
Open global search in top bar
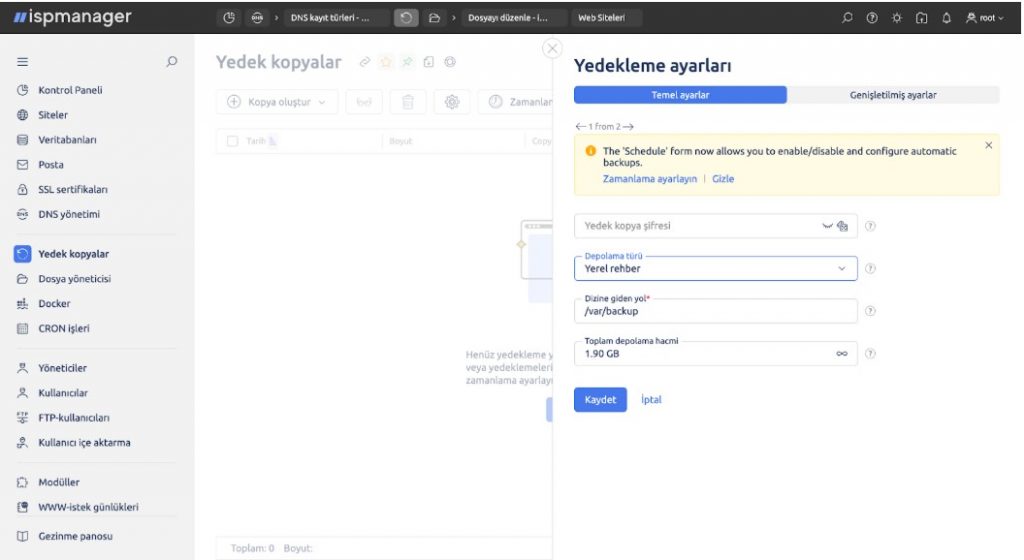tap(847, 18)
